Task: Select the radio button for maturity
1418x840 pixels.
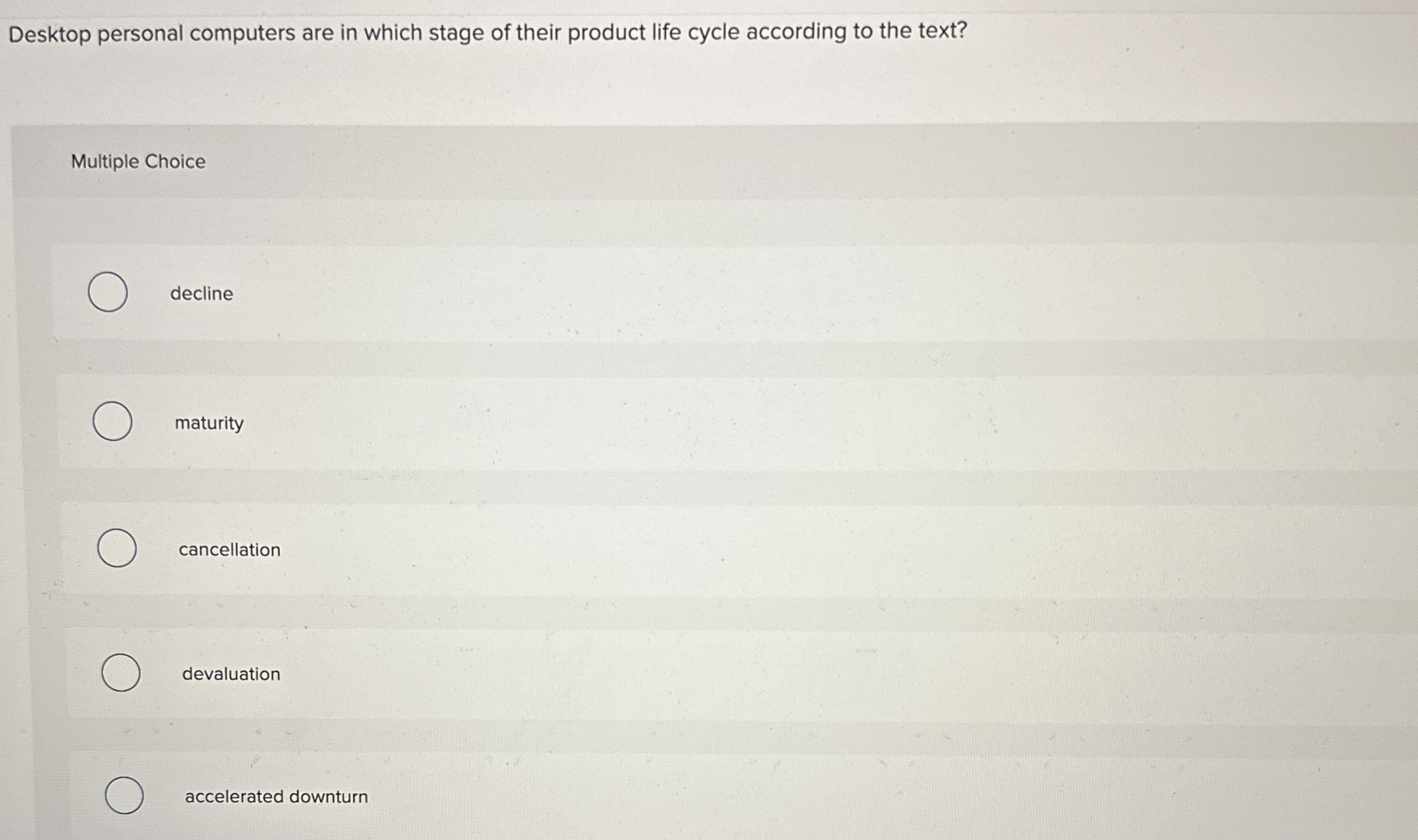Action: click(x=113, y=422)
